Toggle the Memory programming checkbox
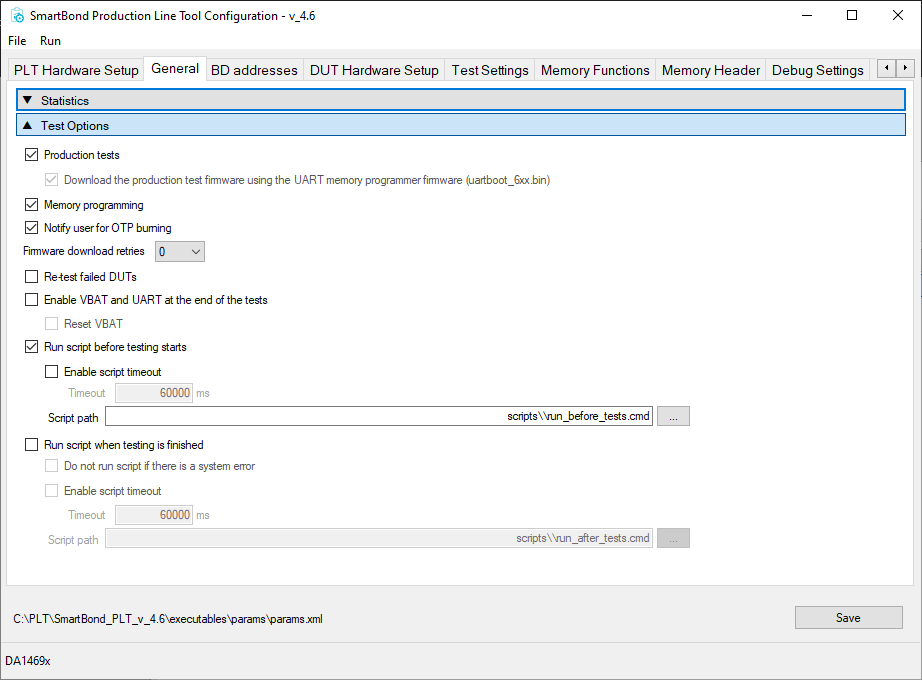This screenshot has width=922, height=680. (31, 205)
